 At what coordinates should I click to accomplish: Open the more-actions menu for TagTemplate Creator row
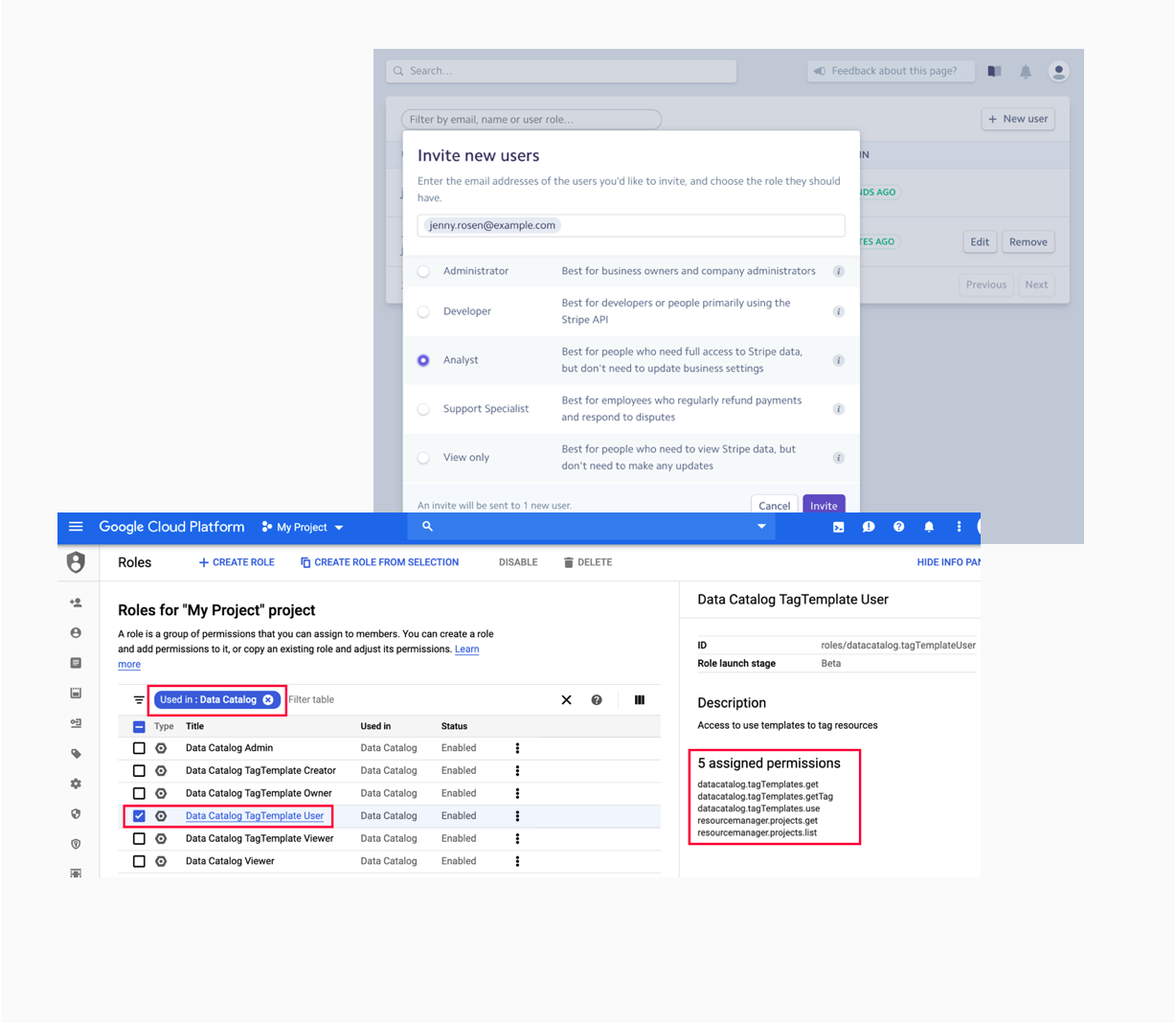[517, 771]
